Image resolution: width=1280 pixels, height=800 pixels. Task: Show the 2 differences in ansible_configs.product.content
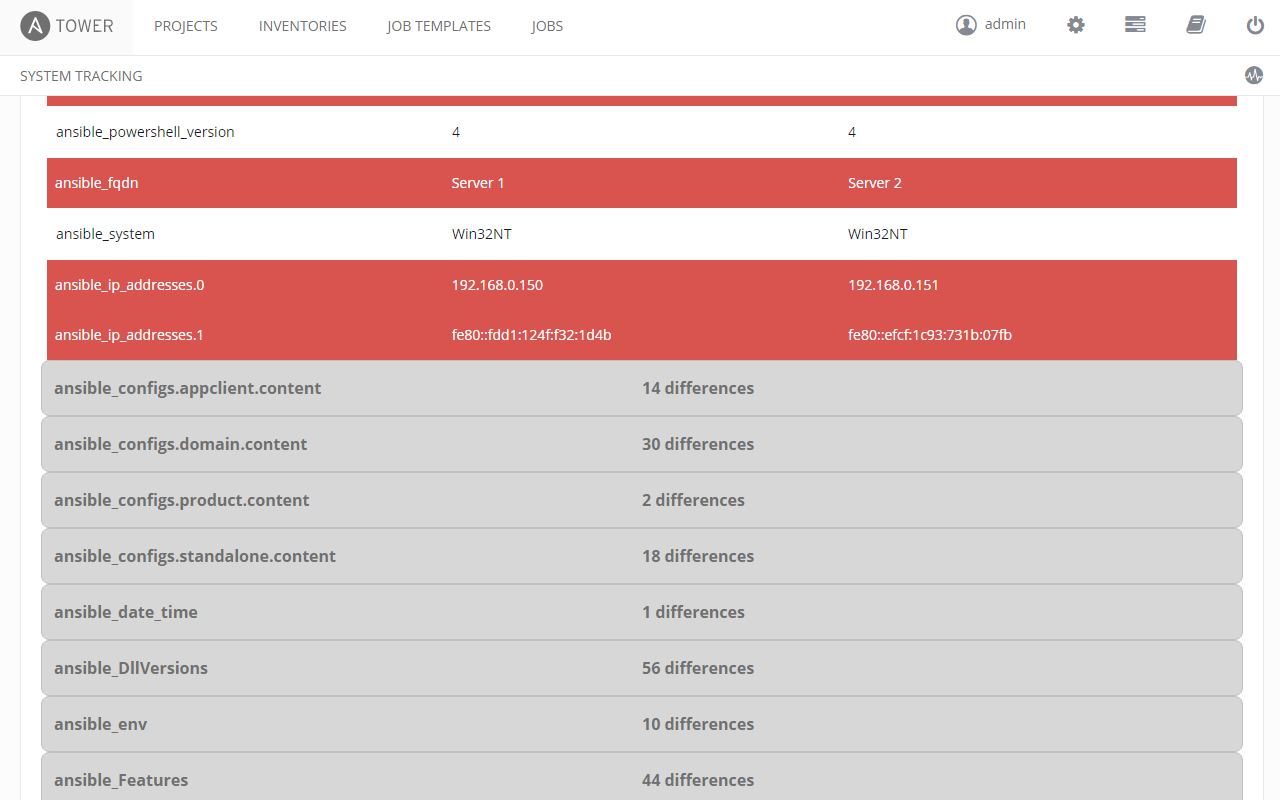point(640,500)
